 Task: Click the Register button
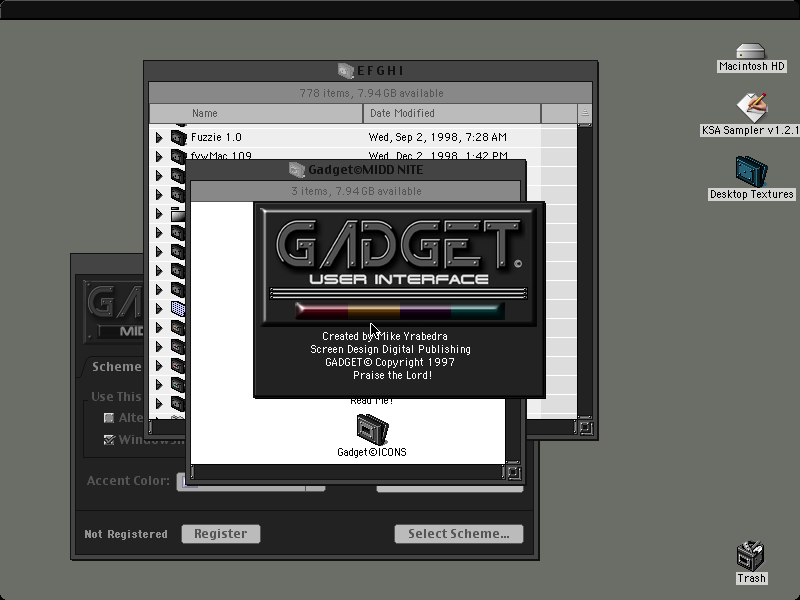[x=221, y=534]
